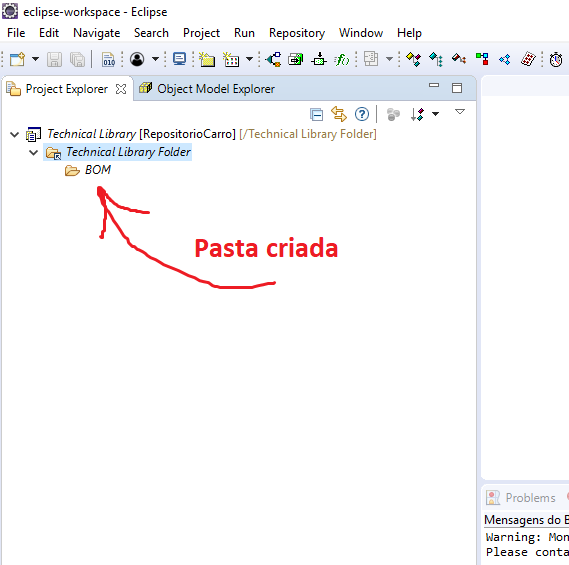Image resolution: width=569 pixels, height=565 pixels.
Task: Click yellow-magenta-cyan diamond hierarchy icon
Action: click(x=413, y=59)
